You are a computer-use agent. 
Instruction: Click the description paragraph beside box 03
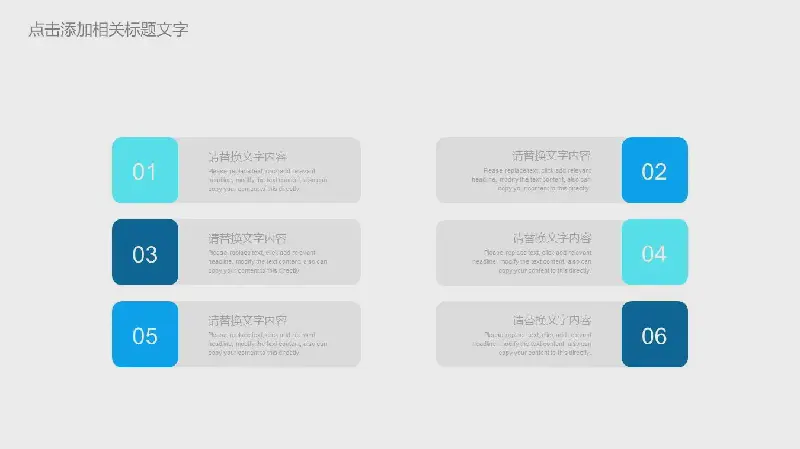click(267, 261)
